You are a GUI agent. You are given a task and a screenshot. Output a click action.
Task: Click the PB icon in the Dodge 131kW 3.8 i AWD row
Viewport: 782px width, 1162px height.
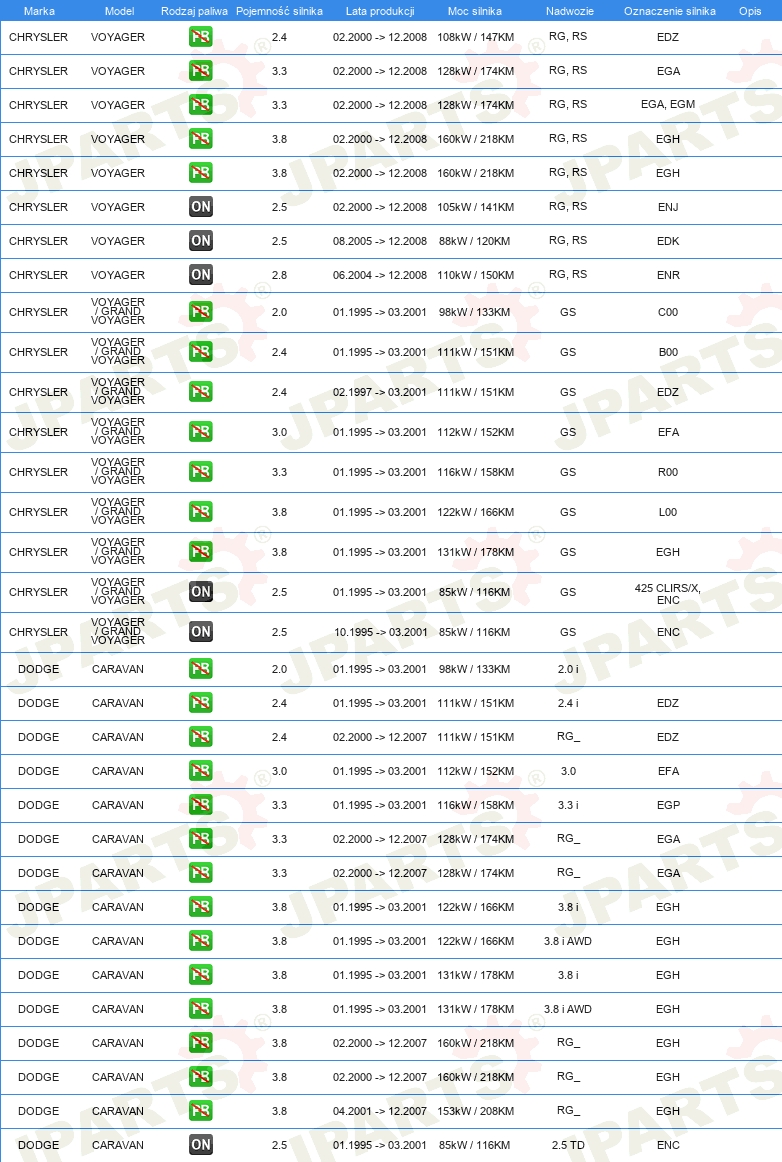click(x=201, y=1009)
